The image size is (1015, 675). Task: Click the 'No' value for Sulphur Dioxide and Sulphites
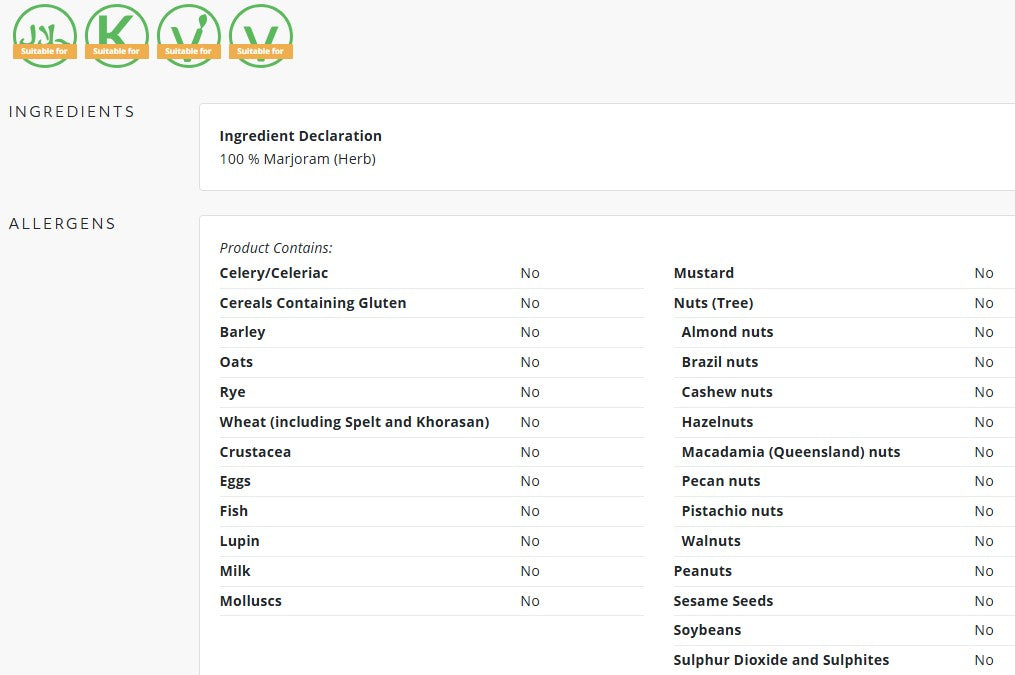984,660
